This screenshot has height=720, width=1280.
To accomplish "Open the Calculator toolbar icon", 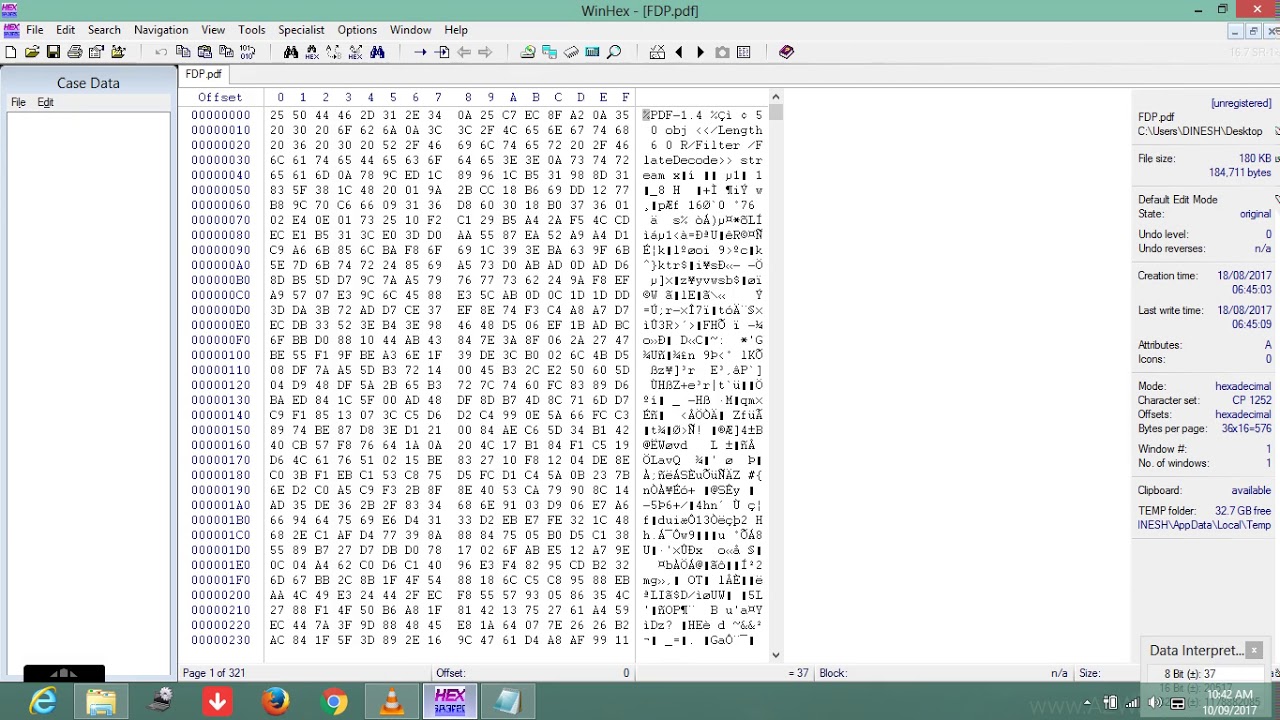I will (592, 52).
